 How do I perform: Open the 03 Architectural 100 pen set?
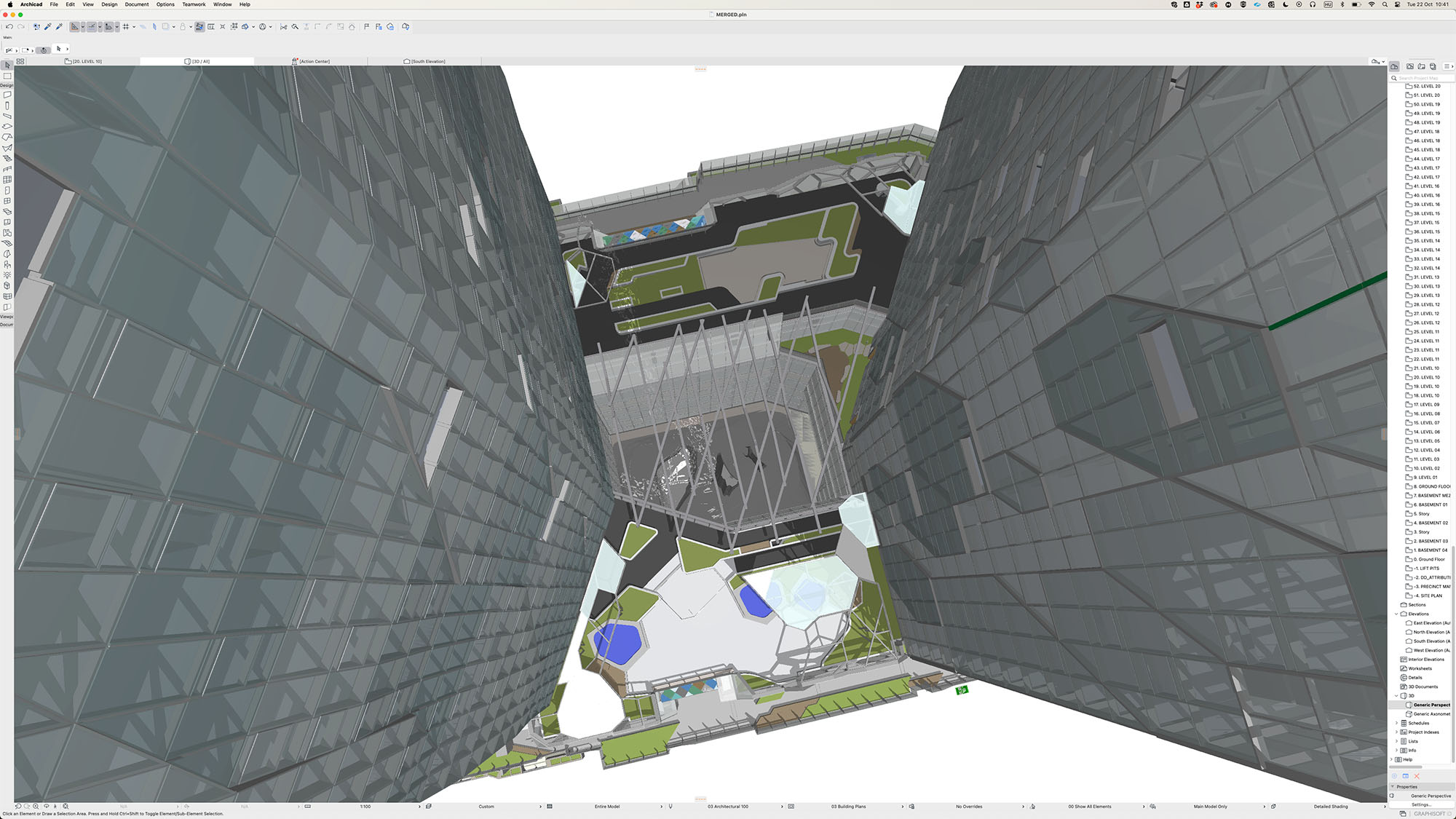click(728, 807)
